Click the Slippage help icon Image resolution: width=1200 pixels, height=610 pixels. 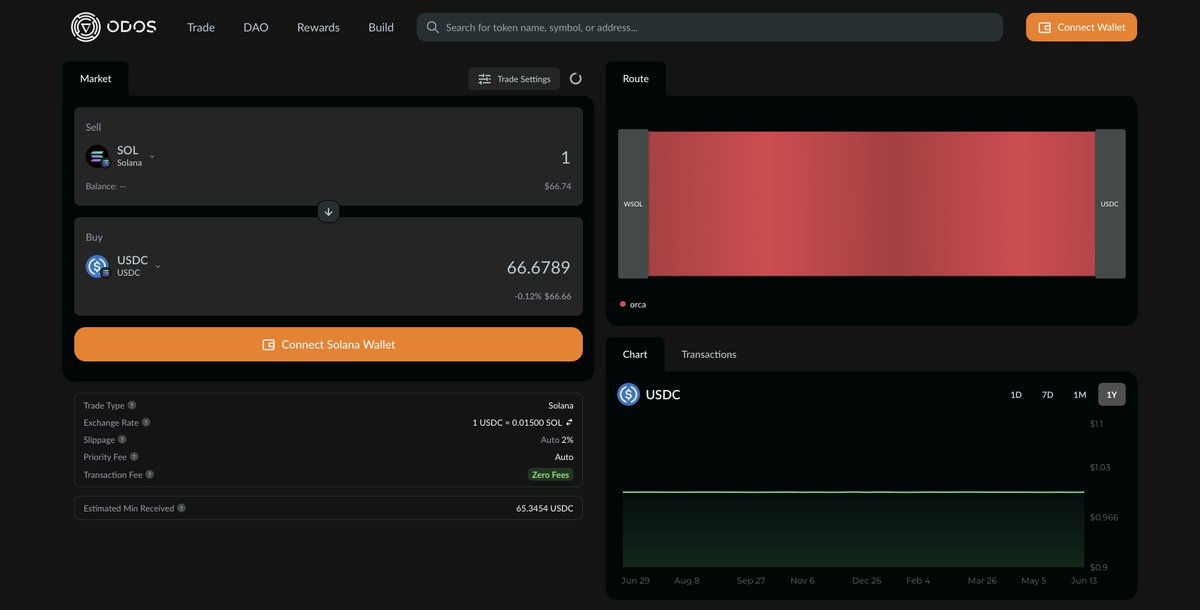(x=122, y=439)
